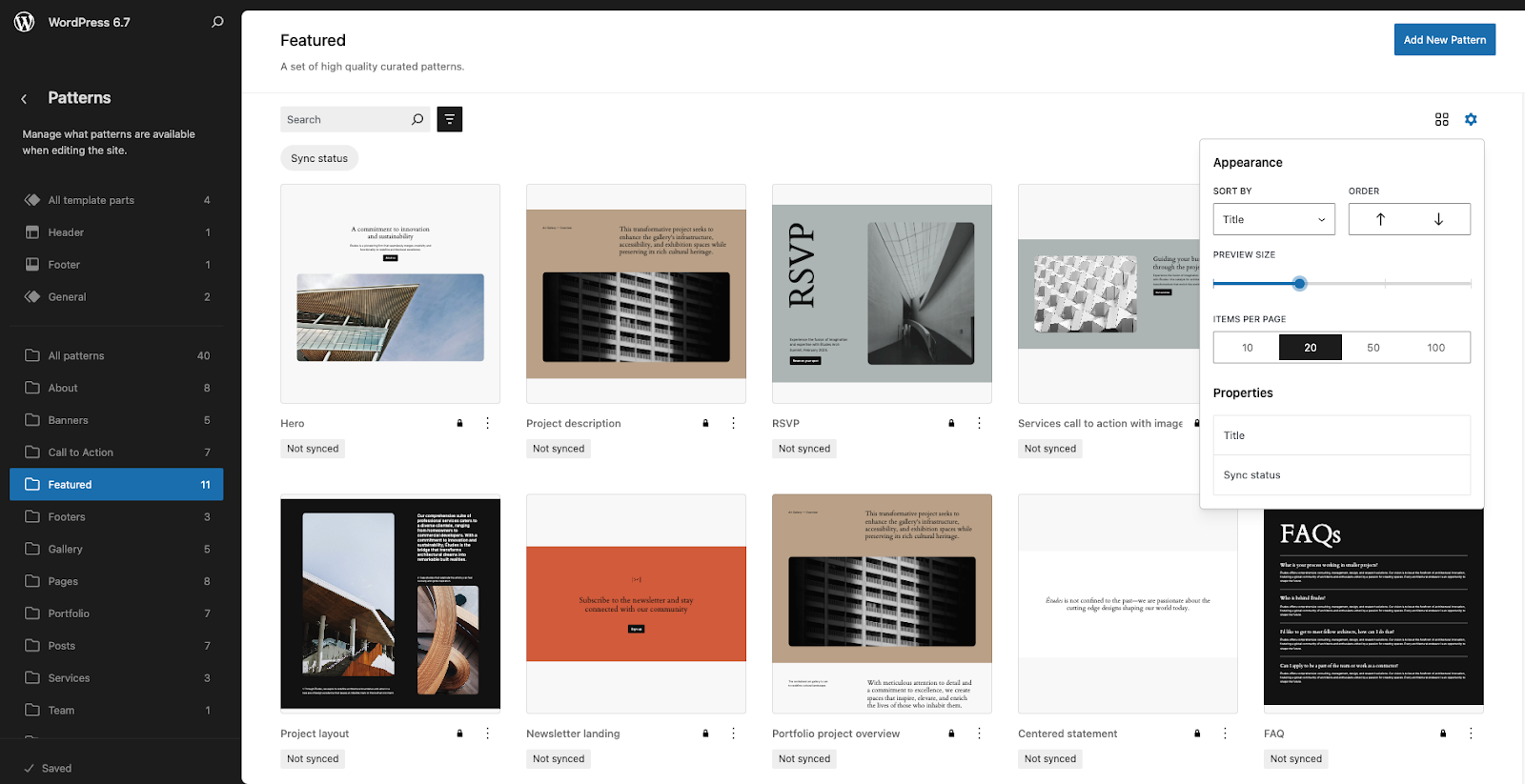The height and width of the screenshot is (784, 1525).
Task: Open actions menu for RSVP pattern
Action: coord(979,423)
